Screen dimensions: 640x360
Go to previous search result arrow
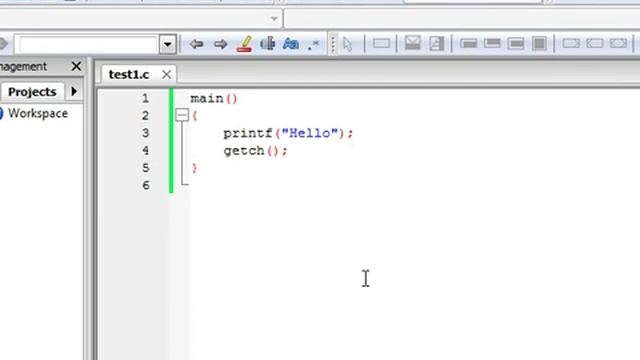(x=196, y=44)
